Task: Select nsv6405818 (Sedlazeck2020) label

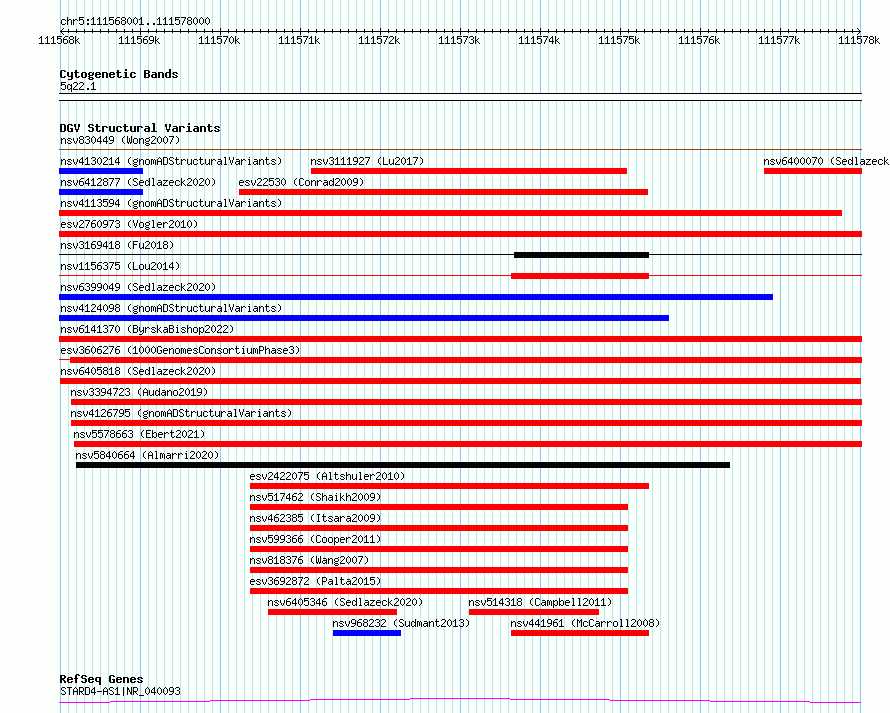Action: click(x=138, y=371)
